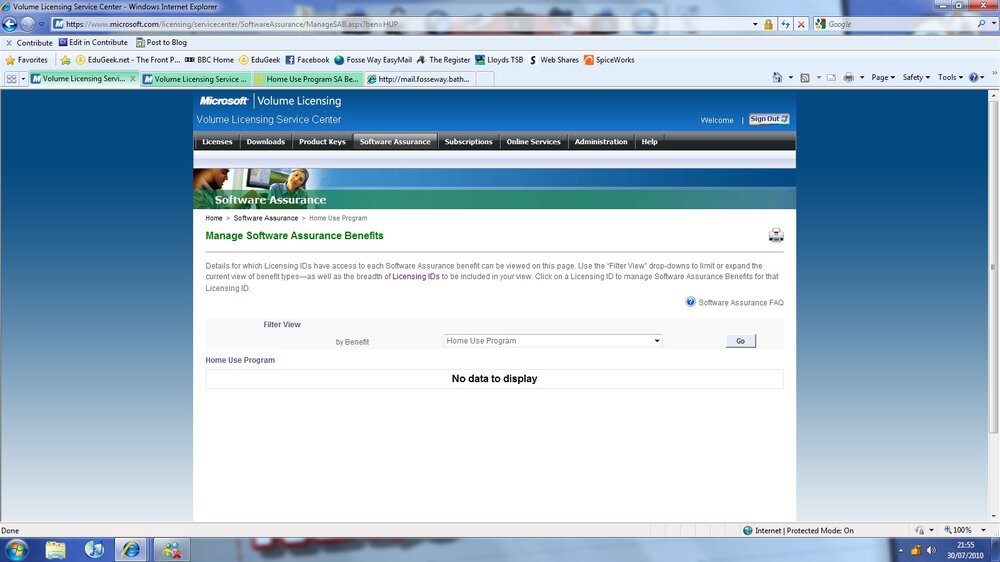
Task: Open the Tools menu dropdown
Action: point(950,77)
